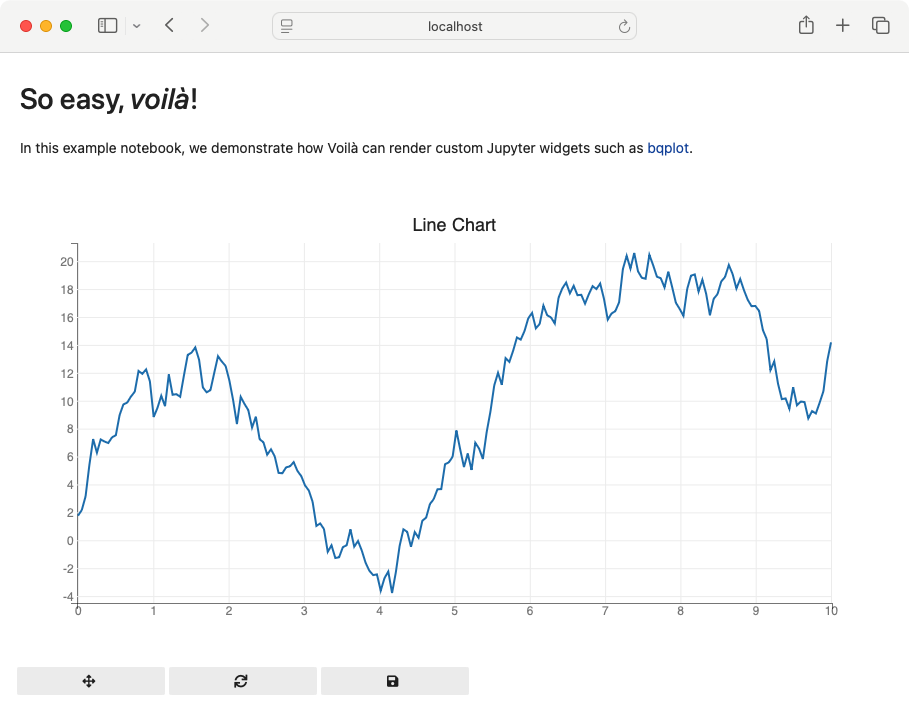909x725 pixels.
Task: Show the tab overview
Action: 880,26
